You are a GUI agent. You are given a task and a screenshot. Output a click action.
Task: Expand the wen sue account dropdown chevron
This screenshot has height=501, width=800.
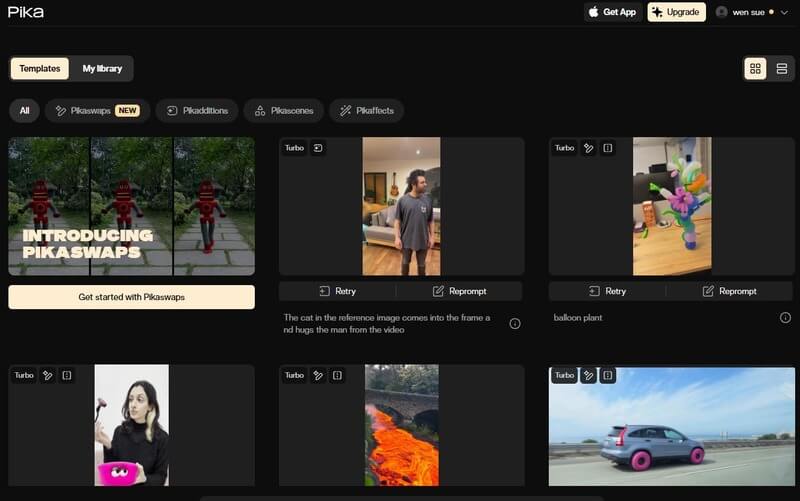(784, 12)
